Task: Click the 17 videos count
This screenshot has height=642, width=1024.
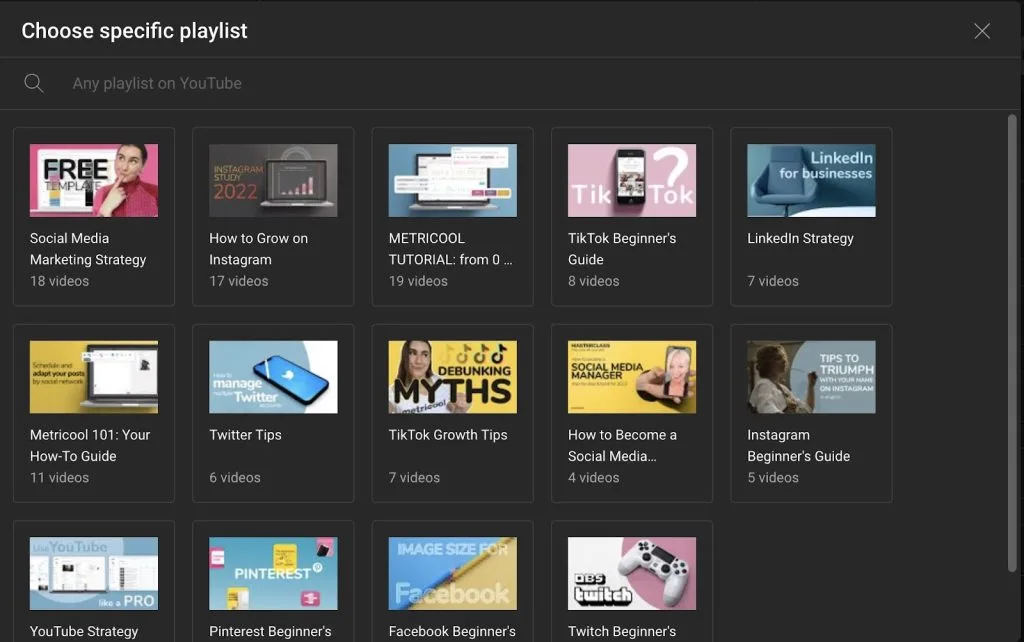Action: tap(238, 281)
